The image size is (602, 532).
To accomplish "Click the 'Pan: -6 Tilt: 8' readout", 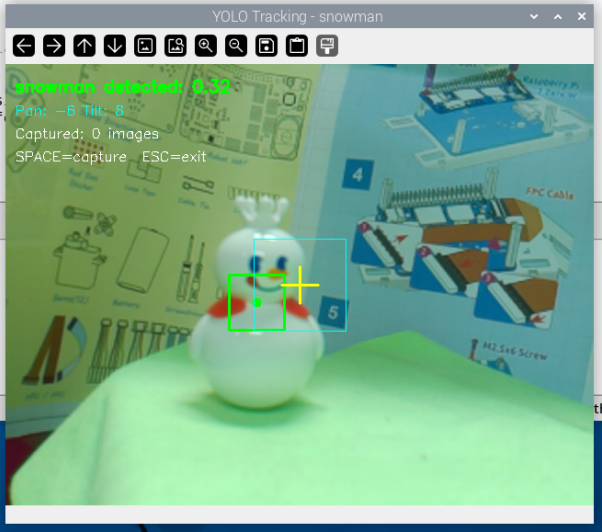I will [69, 111].
